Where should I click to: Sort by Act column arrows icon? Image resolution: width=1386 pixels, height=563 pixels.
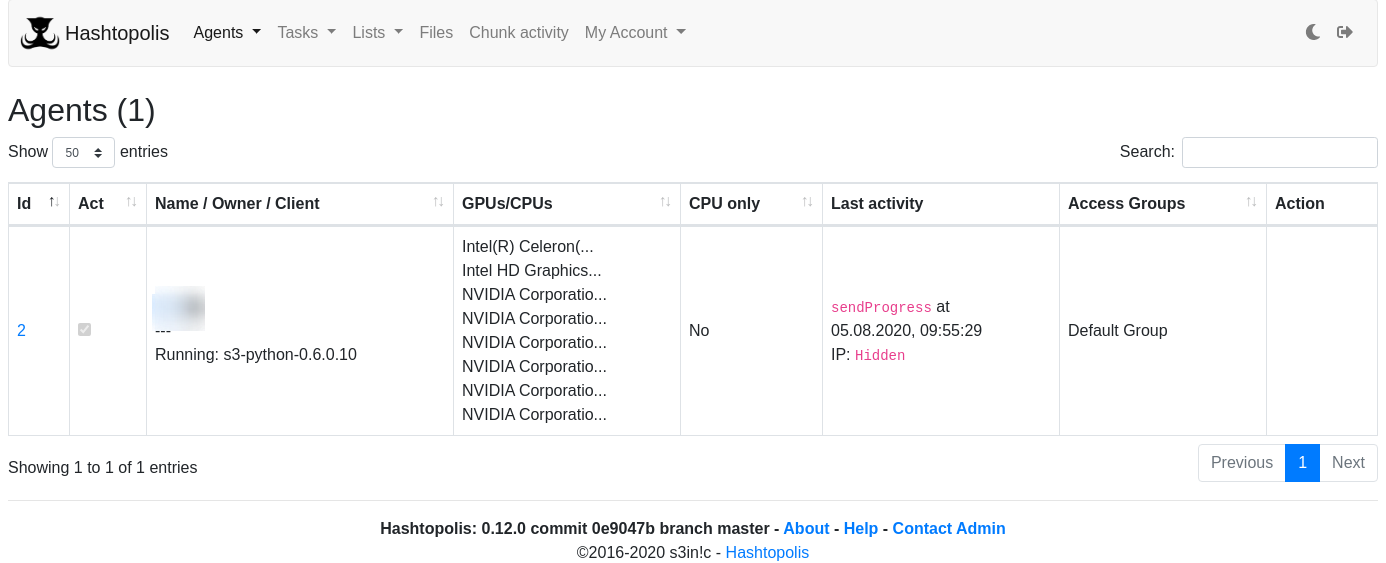(131, 203)
